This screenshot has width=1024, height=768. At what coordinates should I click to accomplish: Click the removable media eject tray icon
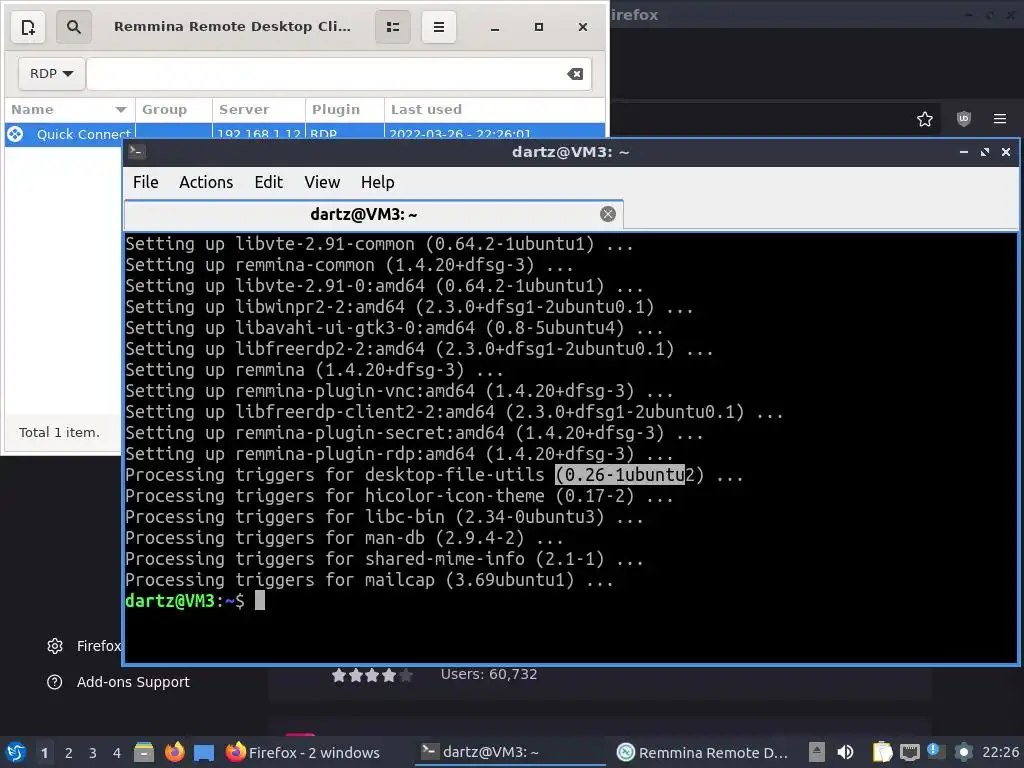(816, 752)
